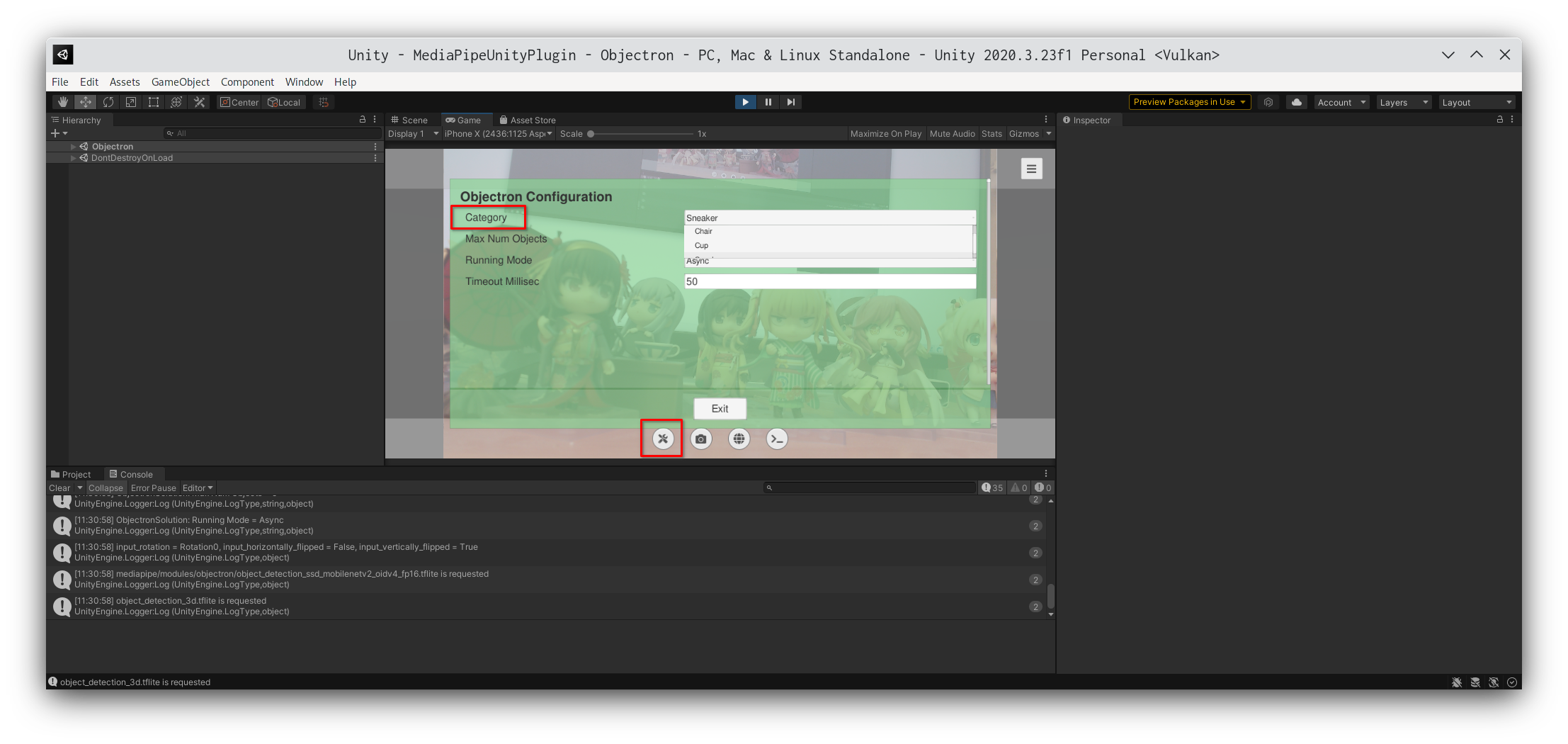Activate the Rotate tool
Screen dimensions: 1568x744
click(108, 102)
